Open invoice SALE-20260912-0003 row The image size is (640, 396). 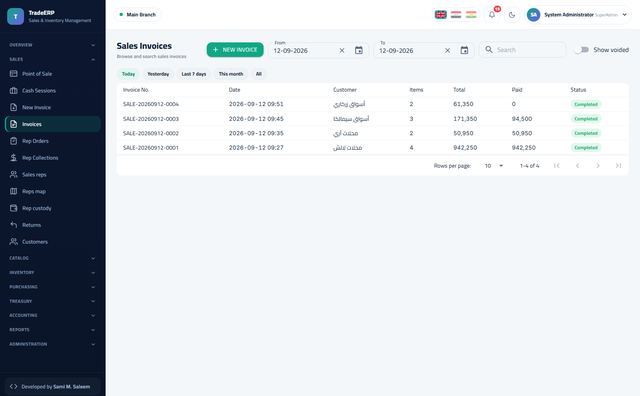click(372, 119)
